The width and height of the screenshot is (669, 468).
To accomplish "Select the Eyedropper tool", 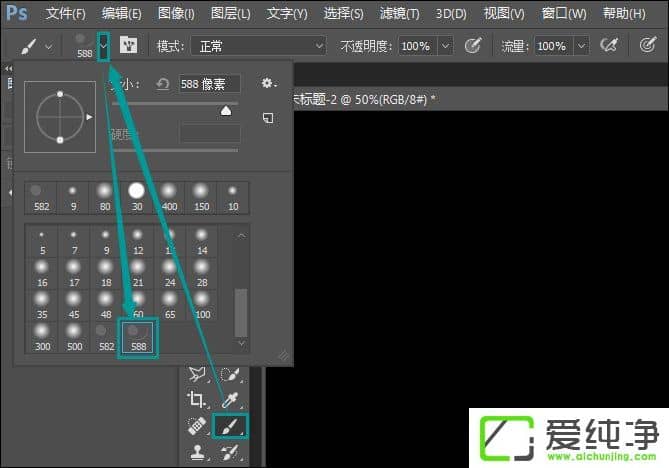I will [x=230, y=400].
